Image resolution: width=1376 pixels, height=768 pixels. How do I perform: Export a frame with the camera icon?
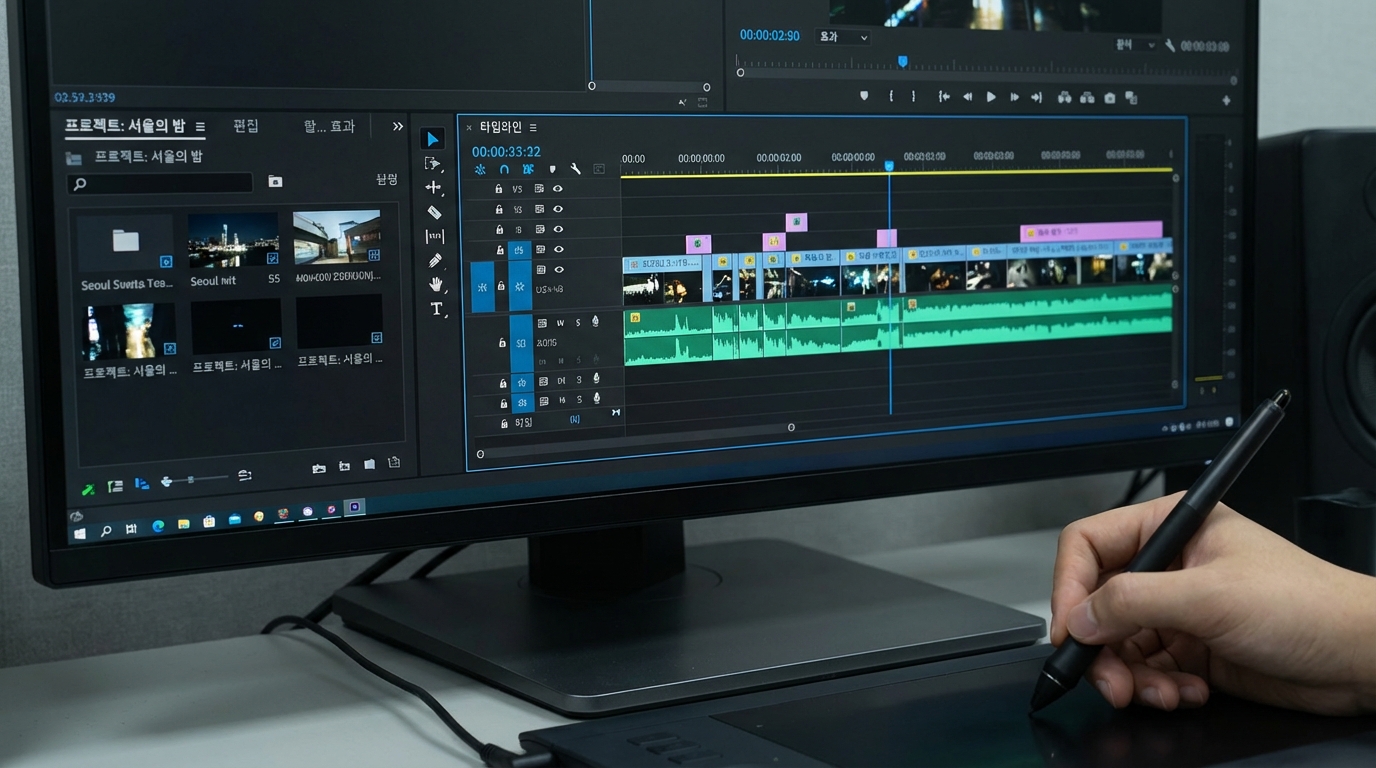(x=1110, y=98)
